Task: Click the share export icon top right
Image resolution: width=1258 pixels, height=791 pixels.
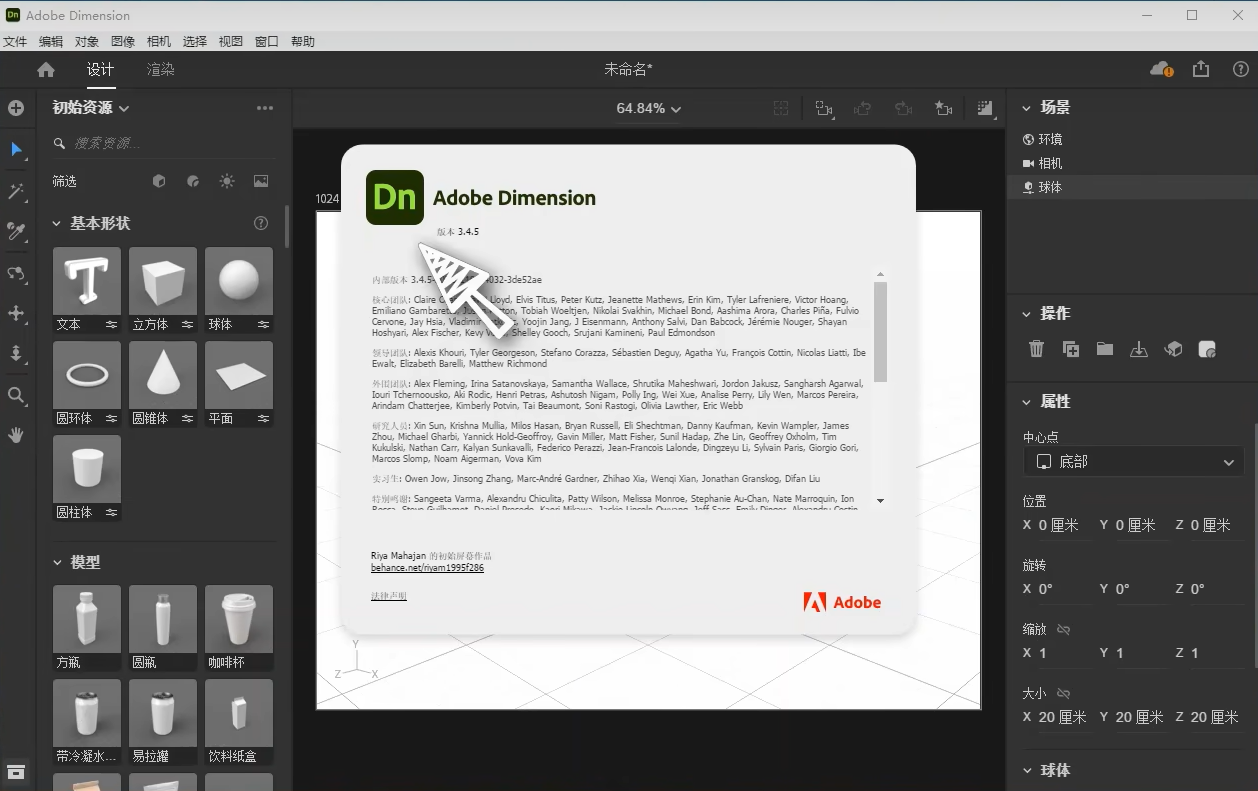Action: click(1201, 69)
